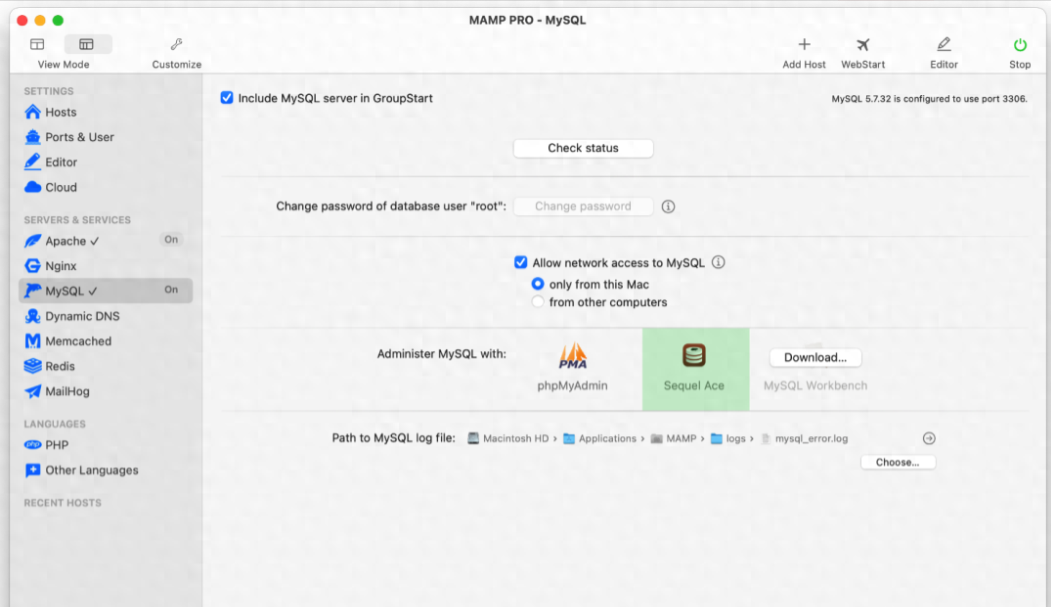This screenshot has width=1051, height=607.
Task: Zoom the MAMP PRO window with green button
Action: [58, 20]
